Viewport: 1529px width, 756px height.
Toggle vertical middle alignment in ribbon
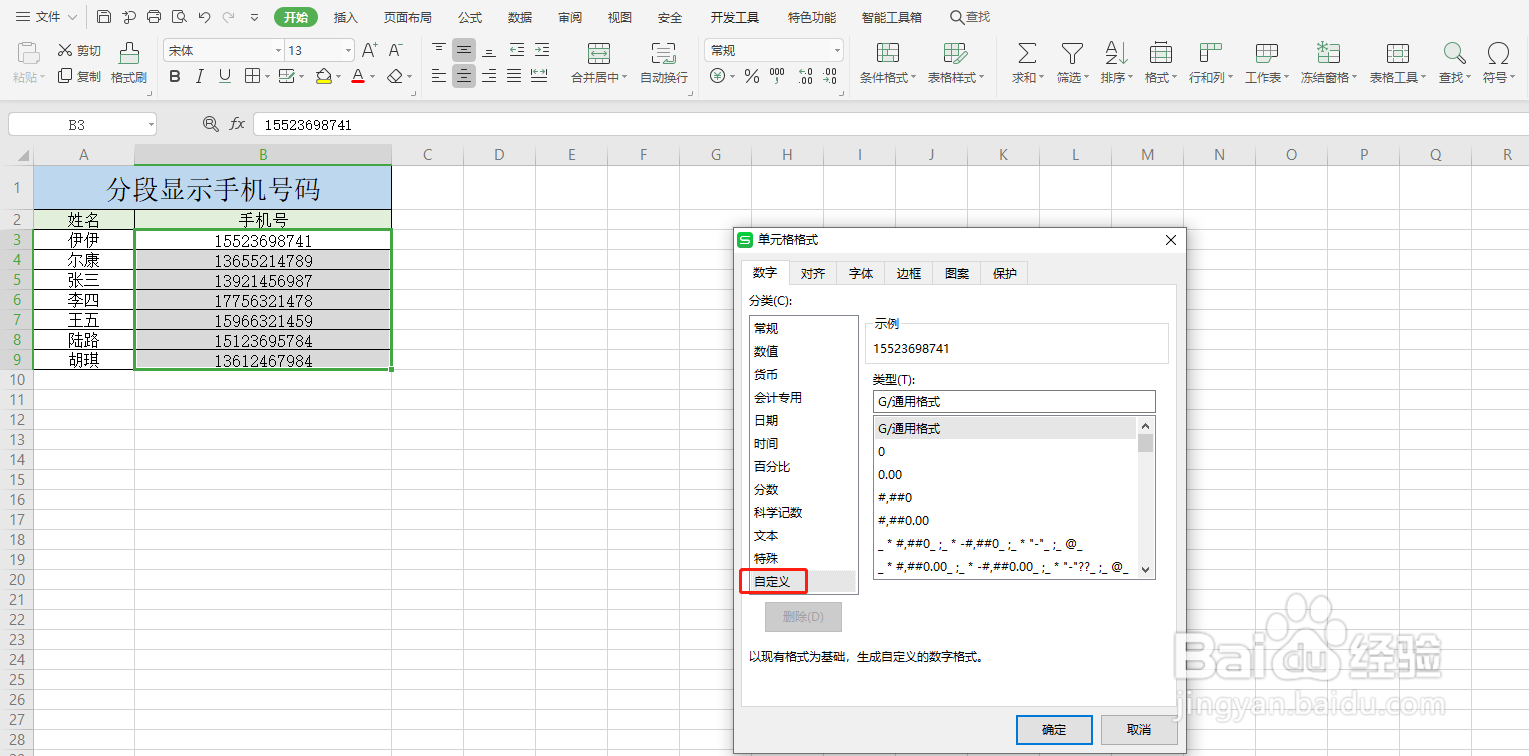pyautogui.click(x=464, y=50)
